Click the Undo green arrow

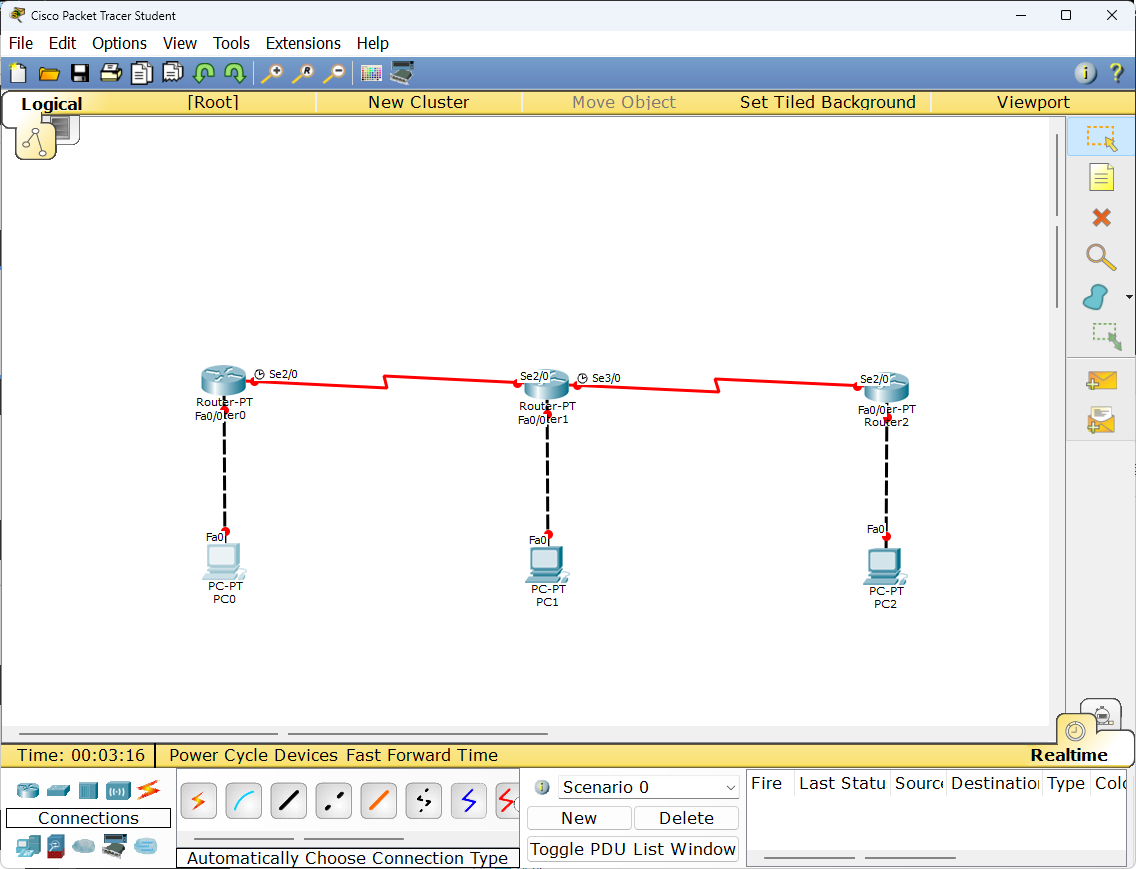204,73
